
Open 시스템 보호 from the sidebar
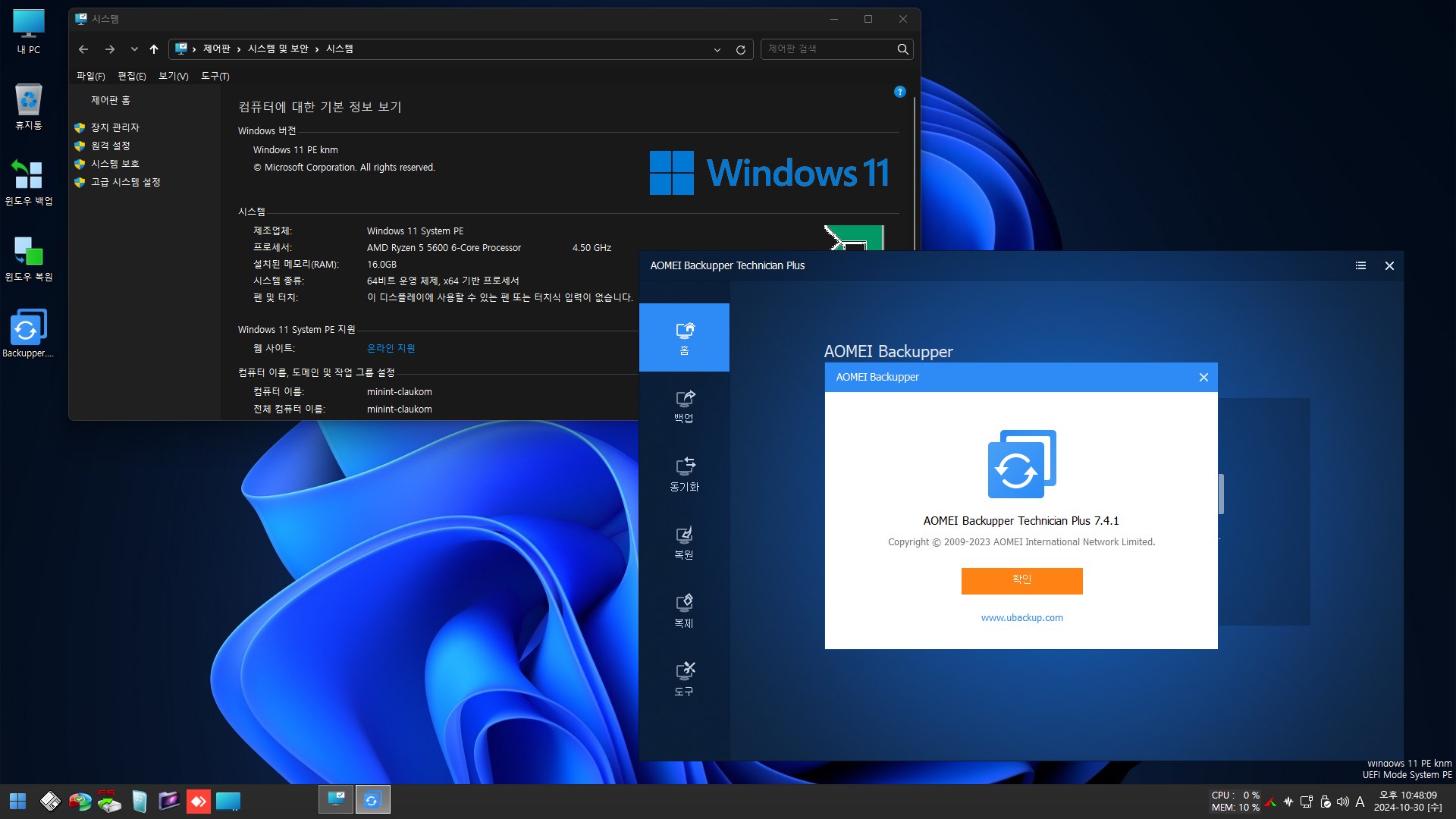[x=115, y=164]
